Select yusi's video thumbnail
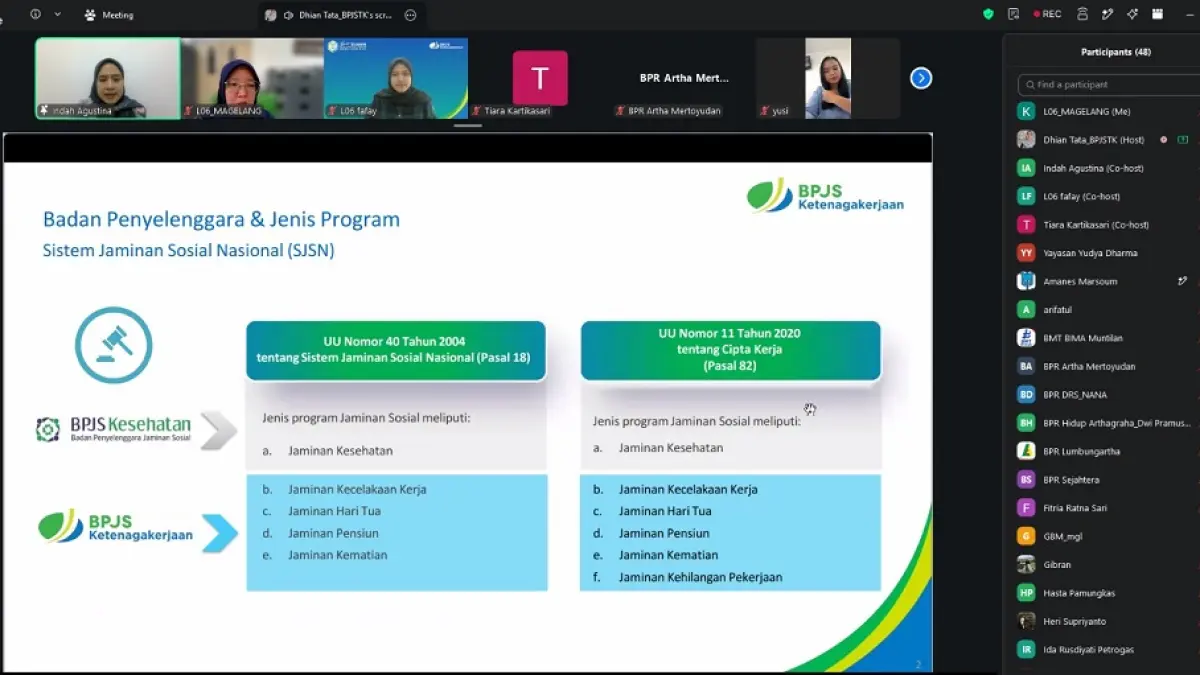 [x=828, y=78]
